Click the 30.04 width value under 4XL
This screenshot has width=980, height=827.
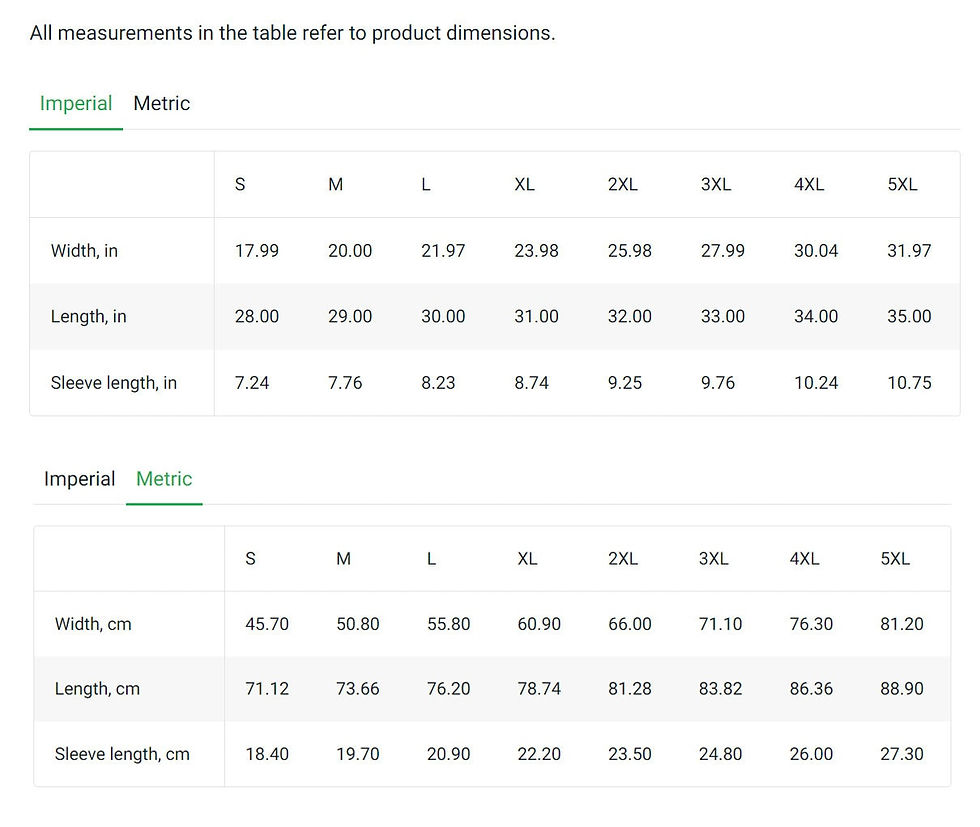pyautogui.click(x=816, y=251)
